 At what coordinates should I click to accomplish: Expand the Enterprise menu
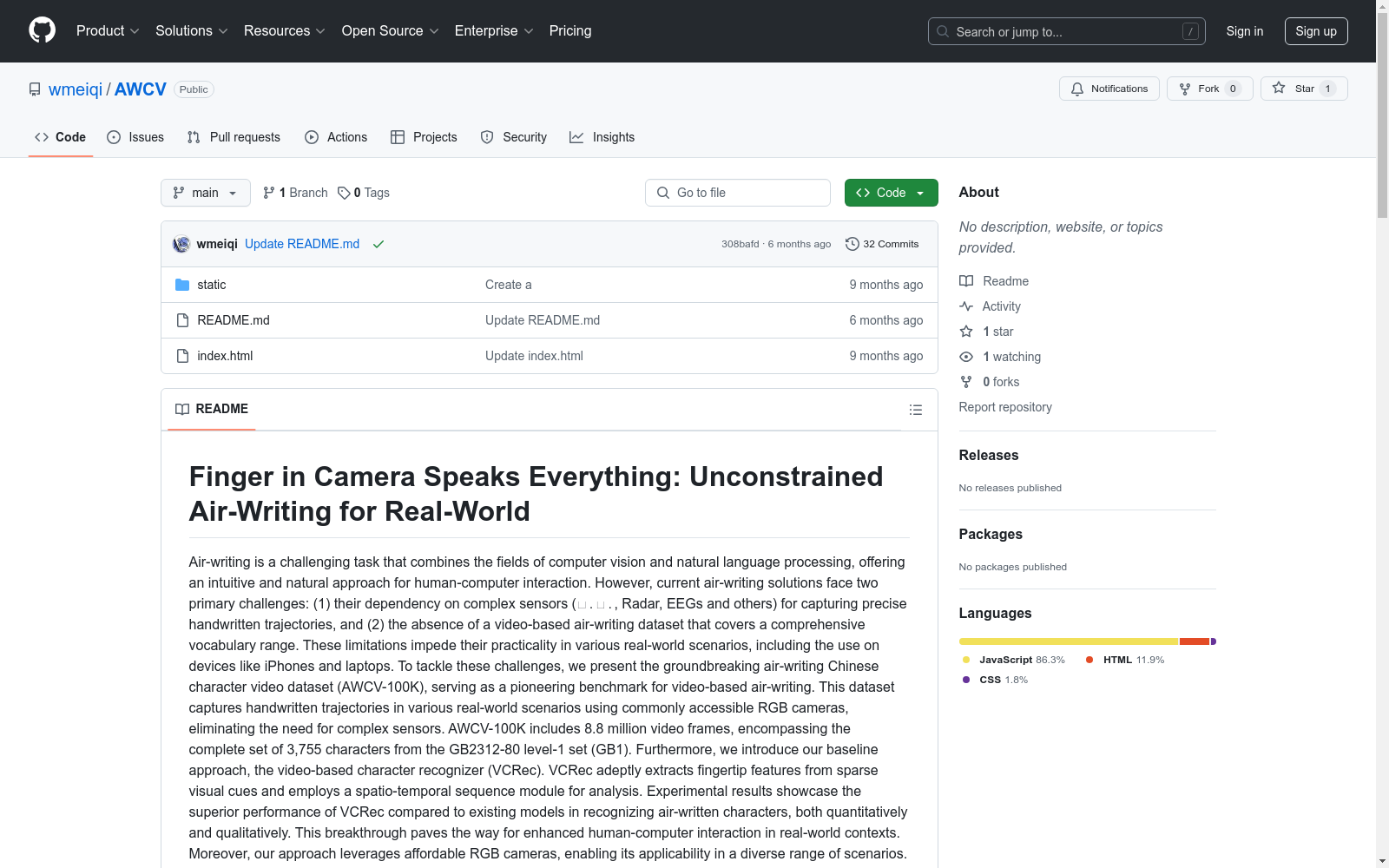pos(494,30)
